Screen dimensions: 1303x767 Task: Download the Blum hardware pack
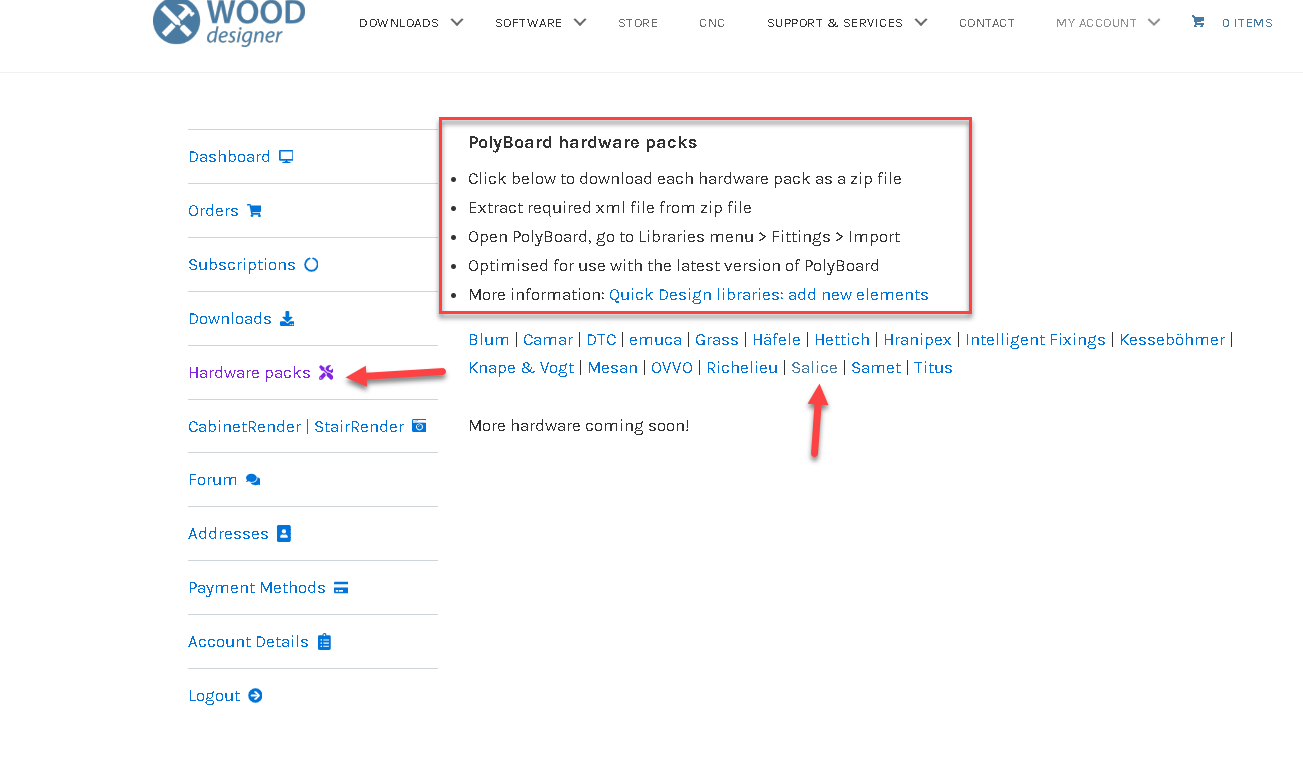(x=488, y=340)
